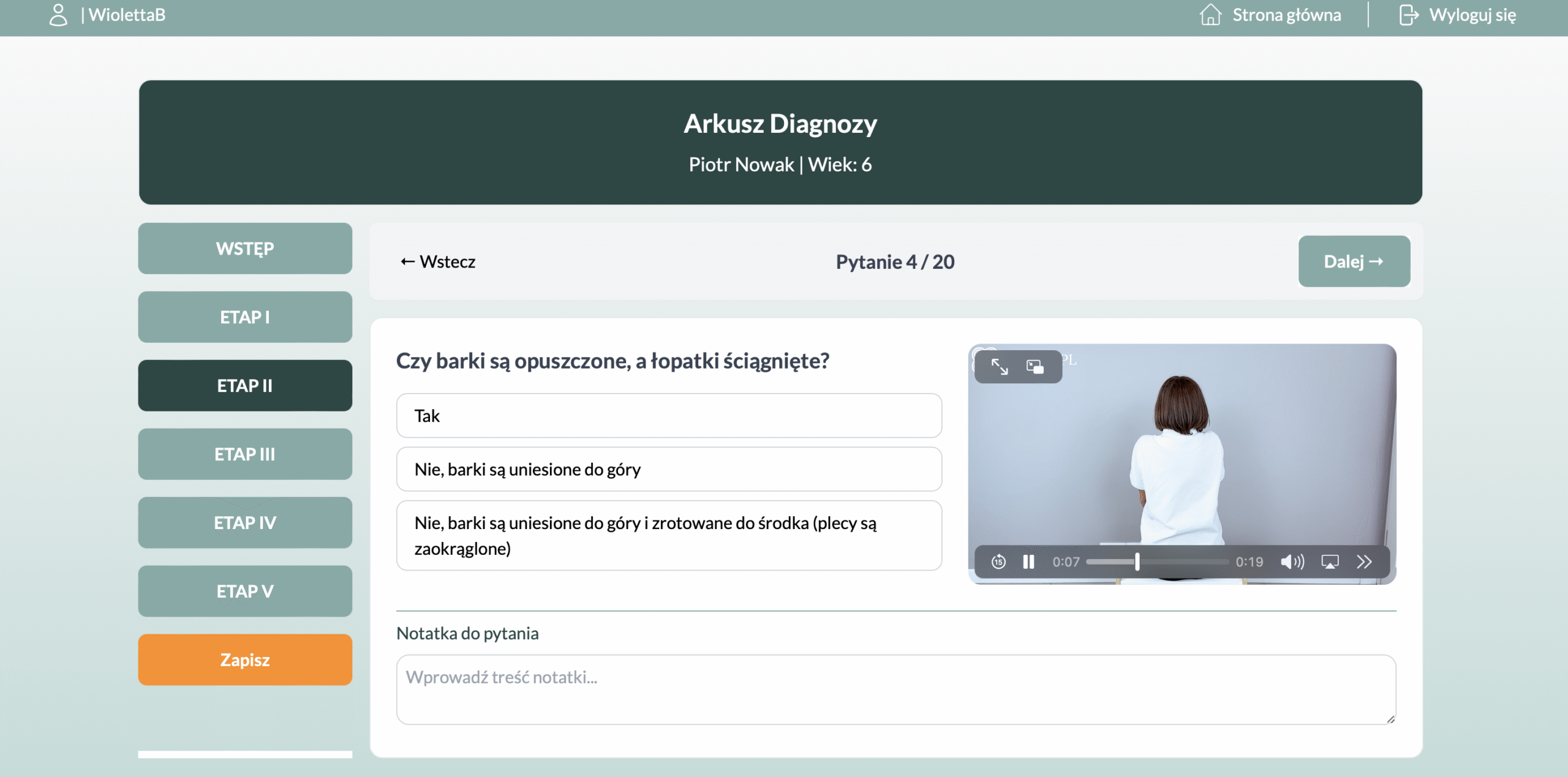Viewport: 1568px width, 777px height.
Task: Rewind video 15 seconds
Action: pyautogui.click(x=998, y=561)
